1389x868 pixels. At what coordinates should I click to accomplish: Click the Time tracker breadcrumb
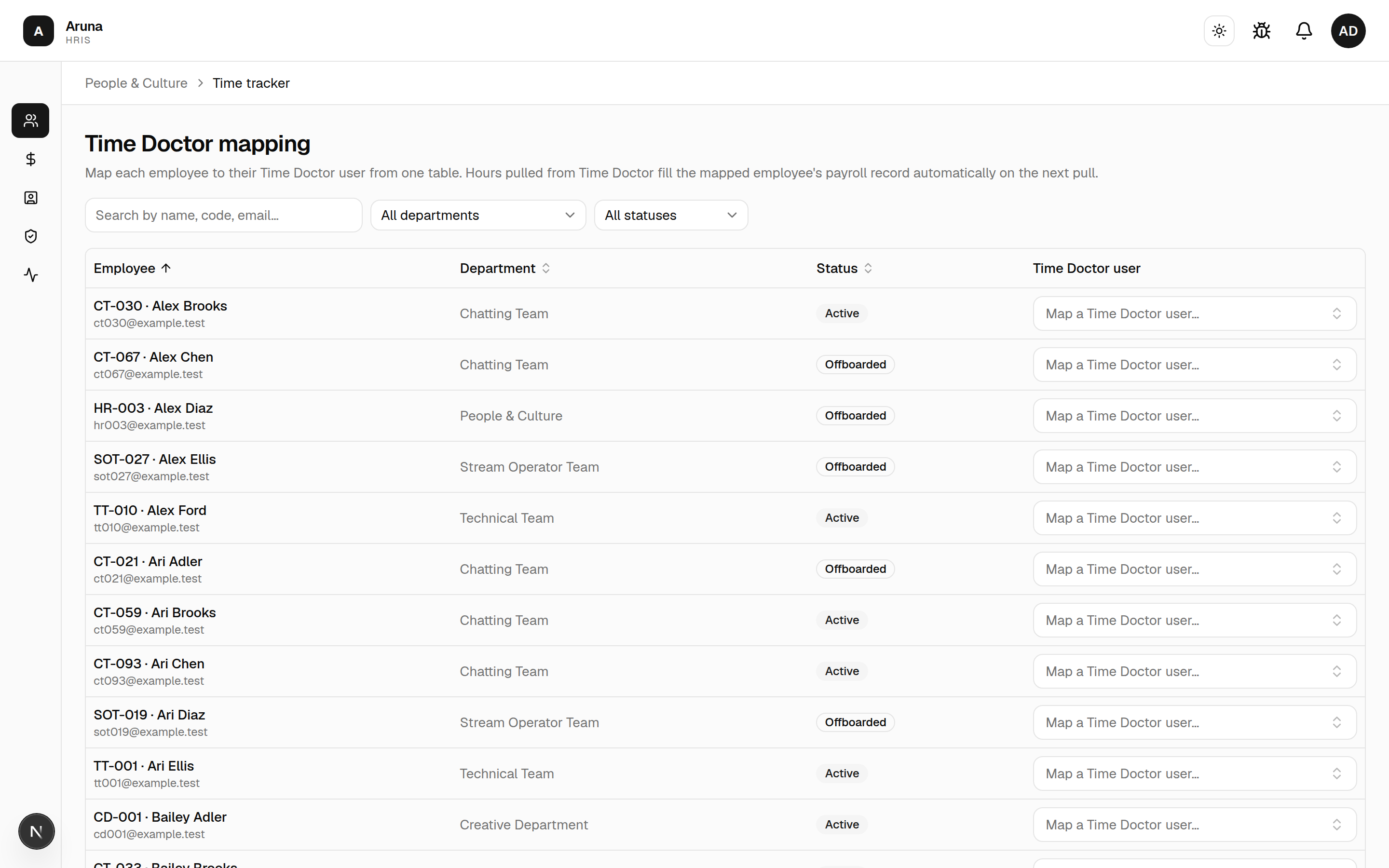coord(251,83)
